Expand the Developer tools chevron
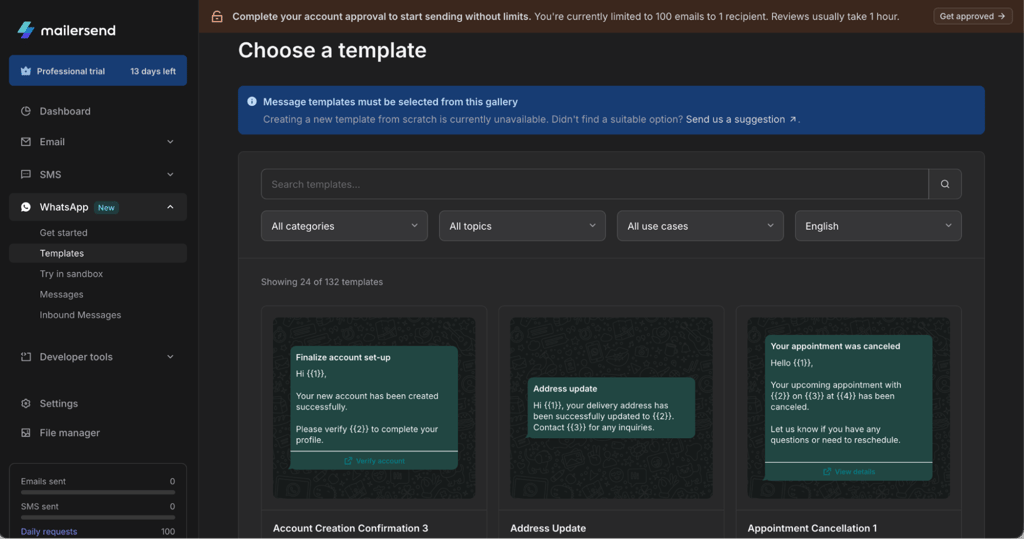Screen dimensions: 1024x539 [170, 357]
